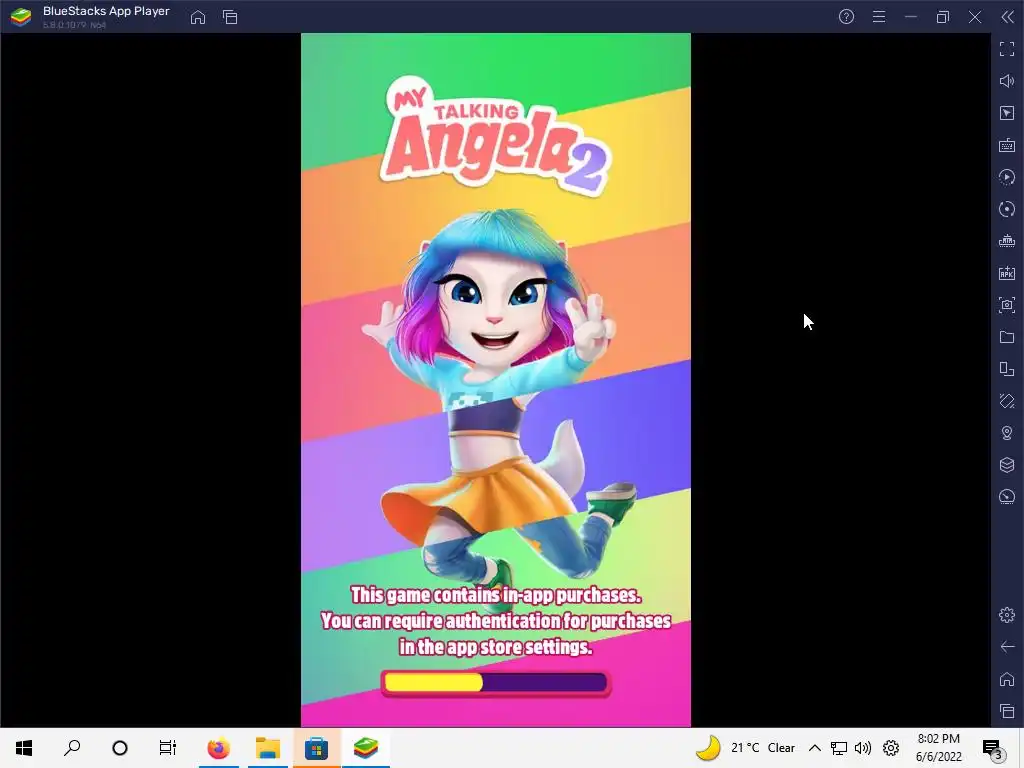Adjust volume using the sidebar speaker icon

click(1007, 81)
